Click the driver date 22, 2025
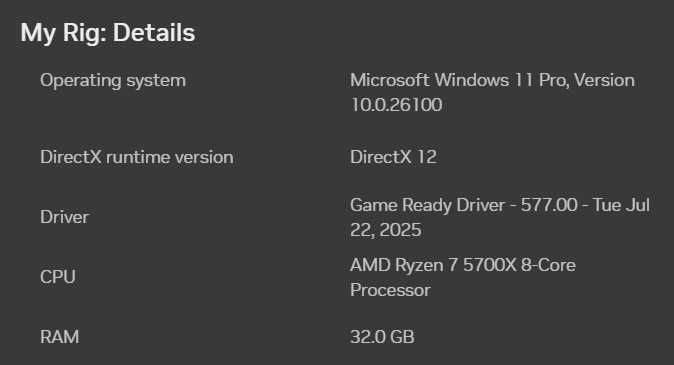This screenshot has width=674, height=365. tap(386, 230)
